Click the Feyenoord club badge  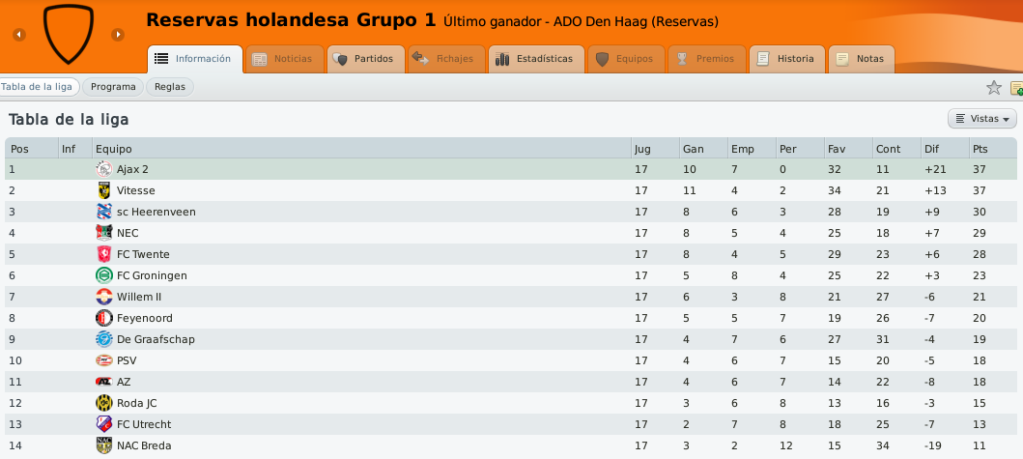(x=104, y=318)
